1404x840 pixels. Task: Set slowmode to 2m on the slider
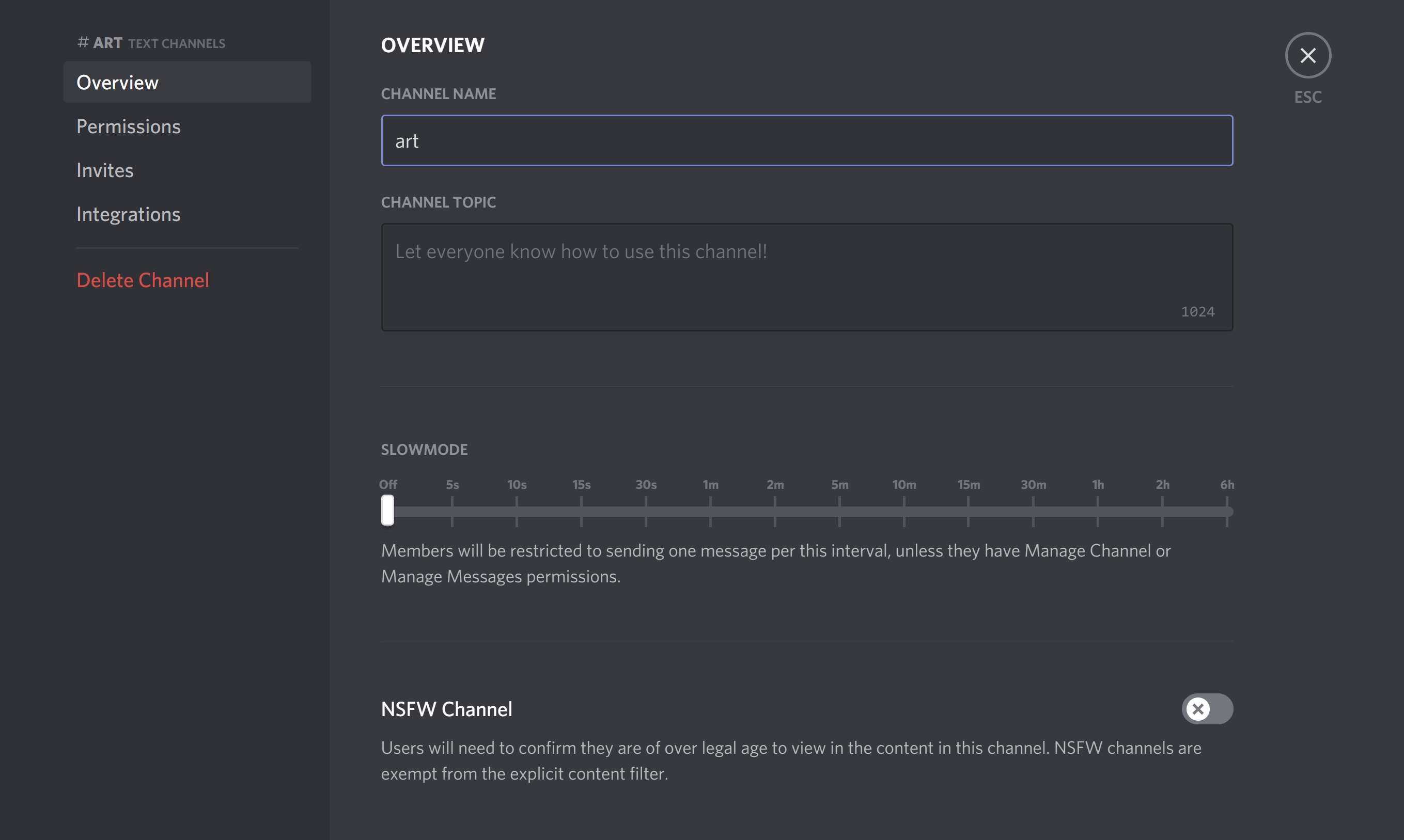point(775,512)
